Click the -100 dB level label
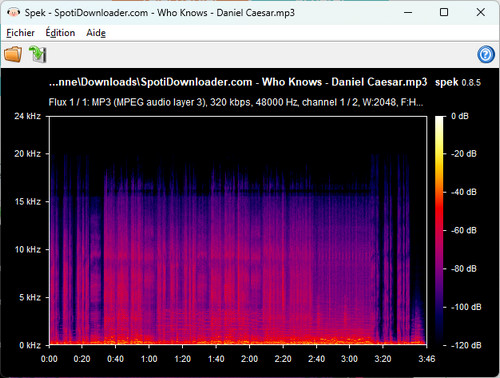This screenshot has width=500, height=378. click(x=466, y=307)
